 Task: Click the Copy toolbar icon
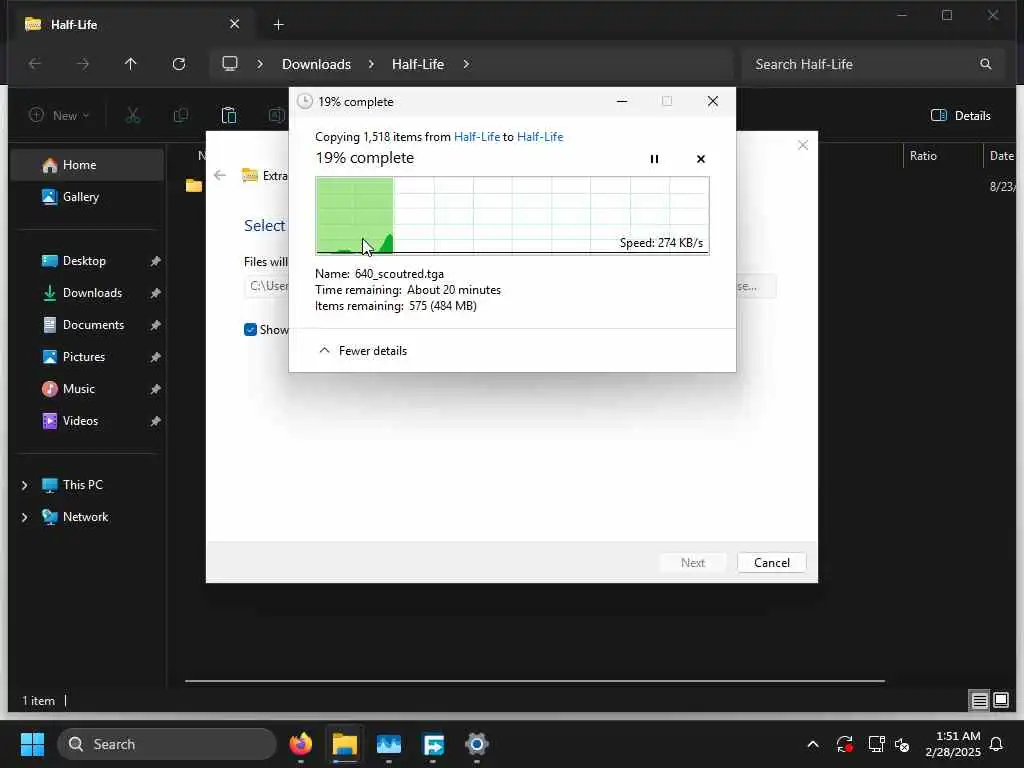pos(181,116)
